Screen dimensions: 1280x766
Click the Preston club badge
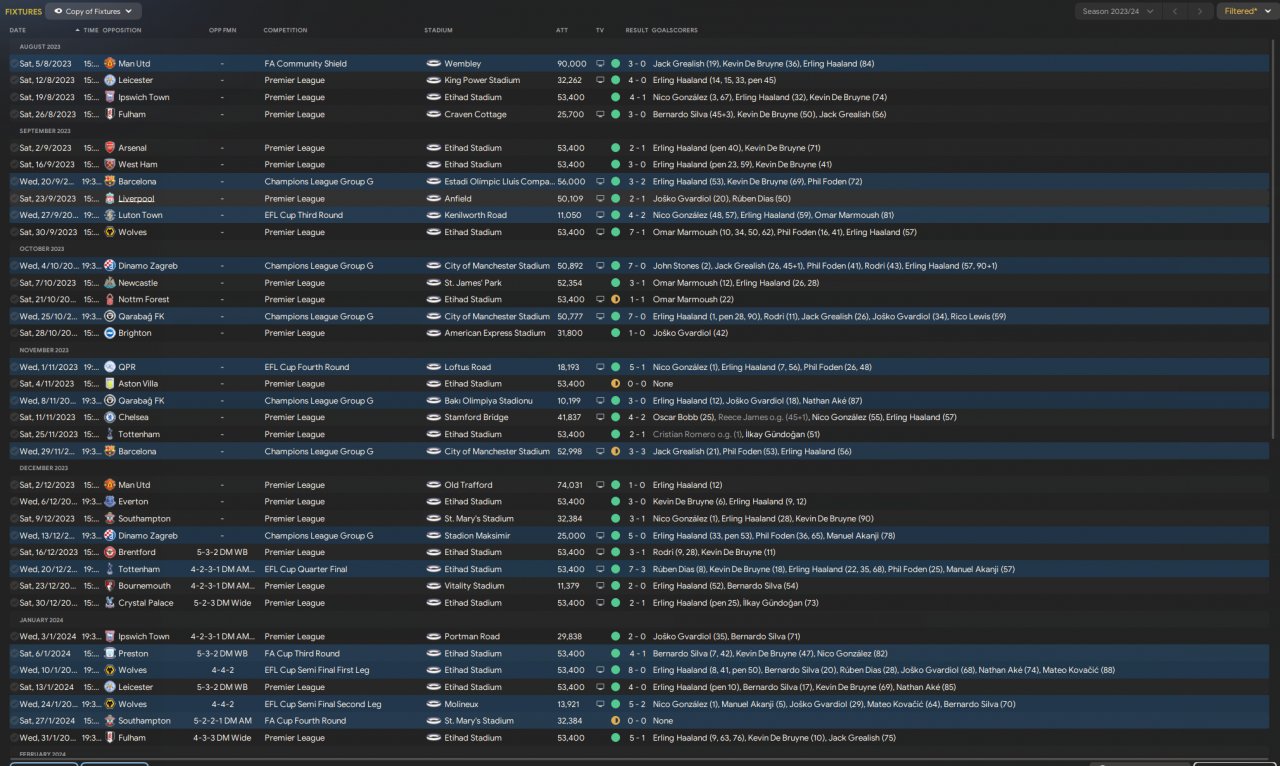[x=110, y=654]
